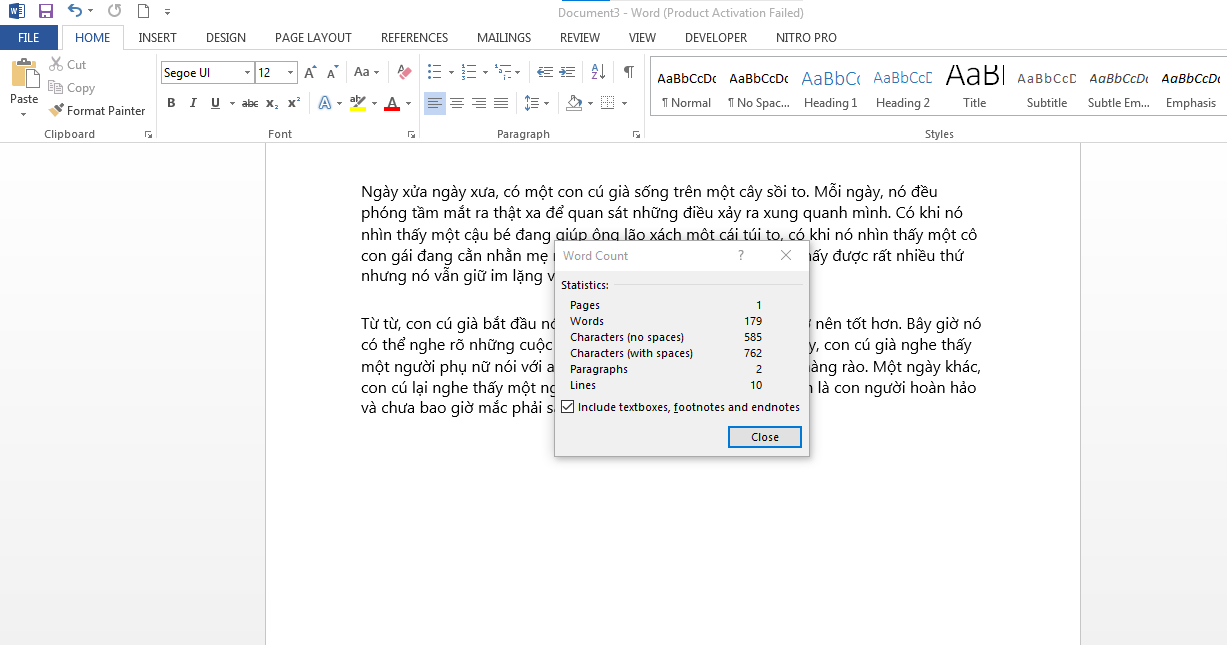1227x645 pixels.
Task: Click the Redo repeat icon
Action: click(x=114, y=12)
